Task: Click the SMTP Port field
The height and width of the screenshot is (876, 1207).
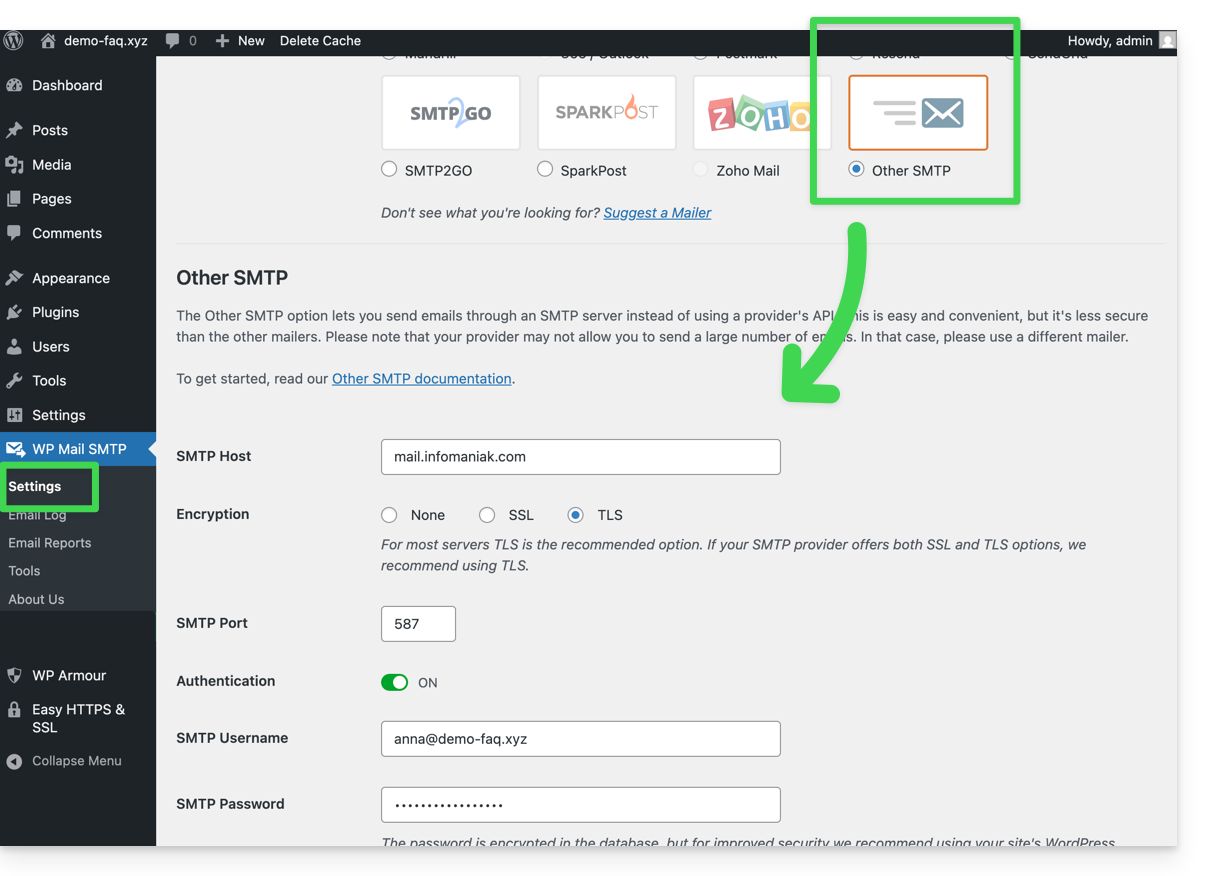Action: pos(418,624)
